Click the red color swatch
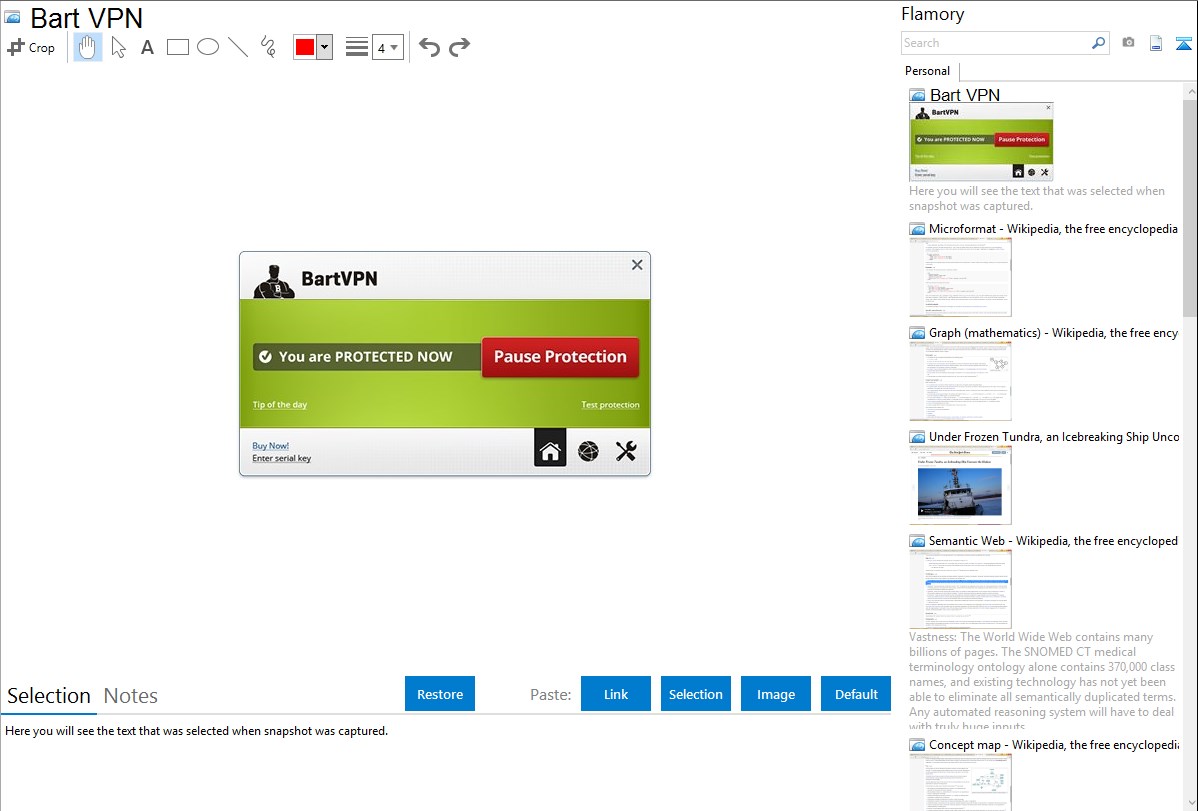This screenshot has height=811, width=1198. (x=305, y=47)
